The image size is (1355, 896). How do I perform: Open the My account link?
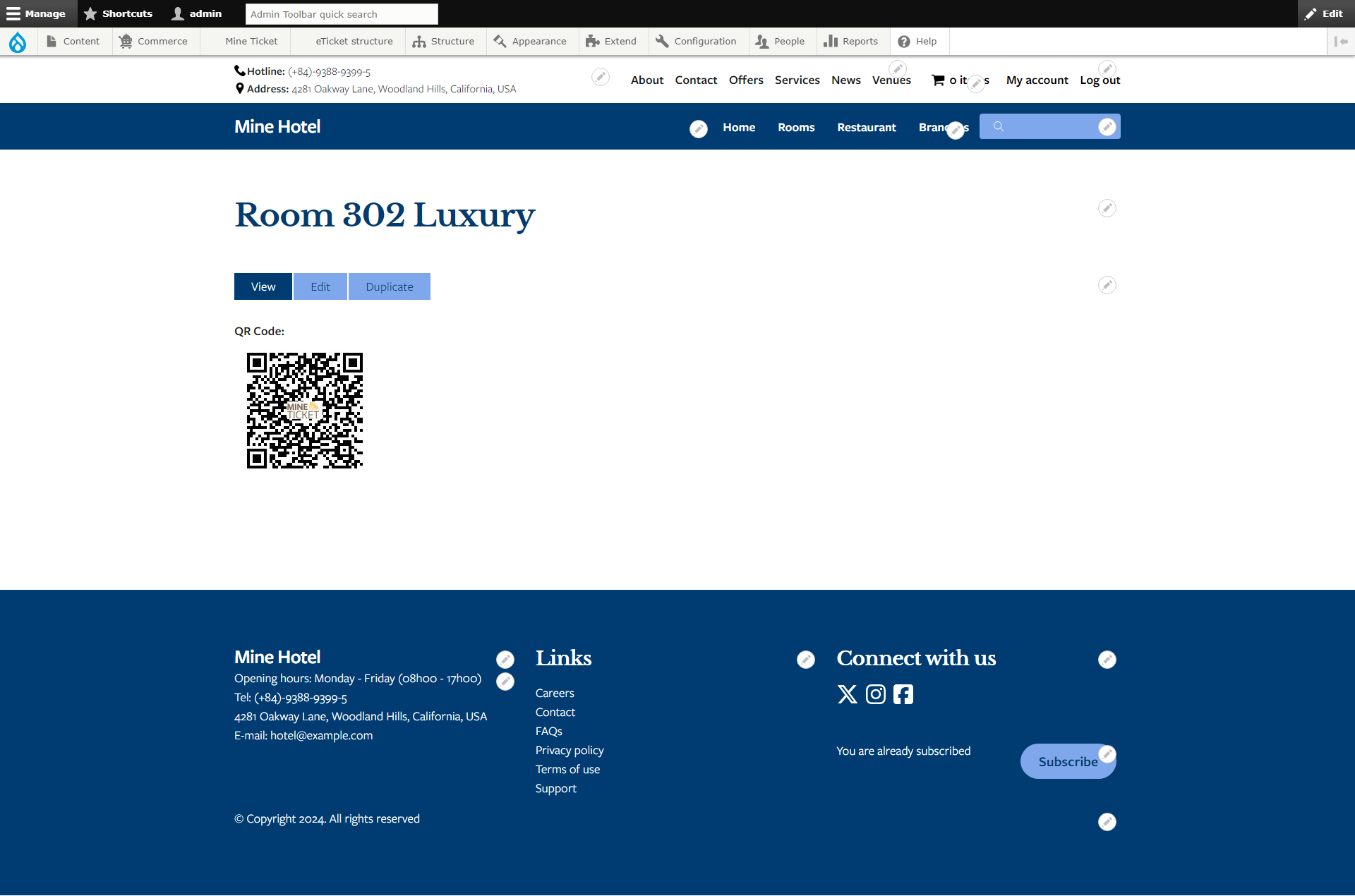pos(1037,80)
